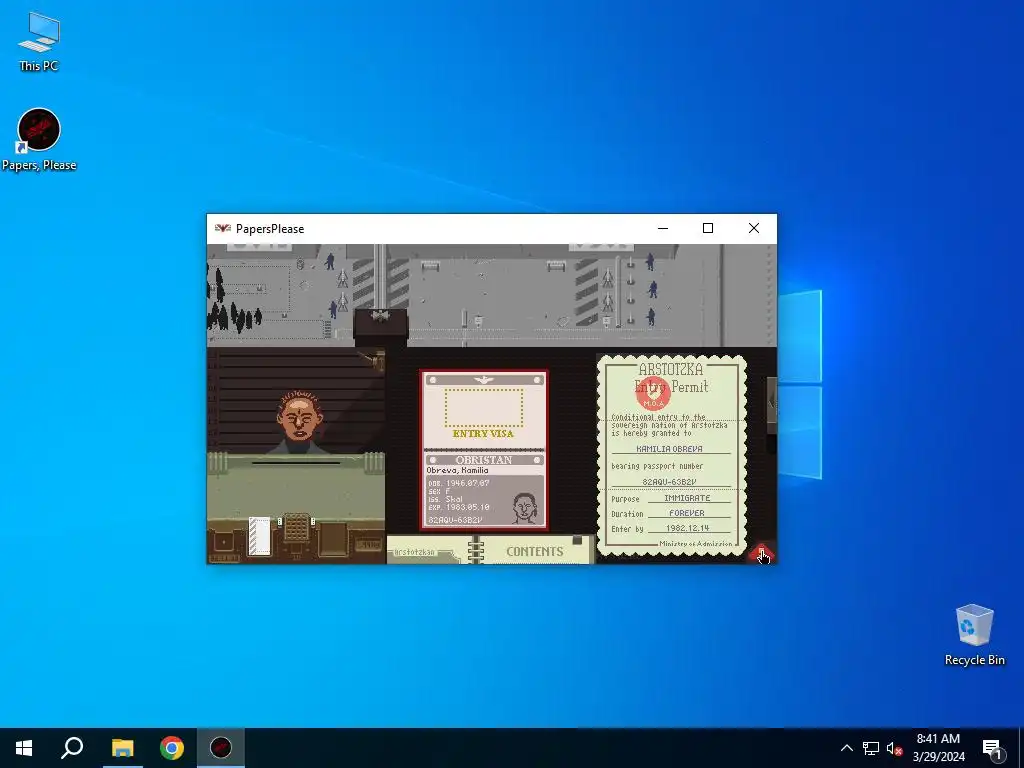Viewport: 1024px width, 768px height.
Task: Launch Google Chrome from taskbar
Action: coord(172,748)
